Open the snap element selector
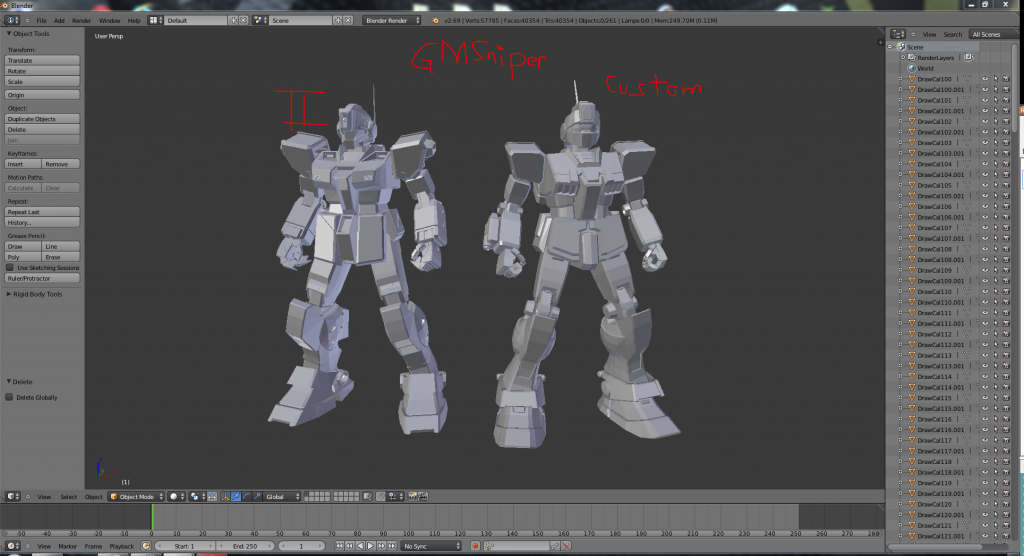 [x=394, y=497]
